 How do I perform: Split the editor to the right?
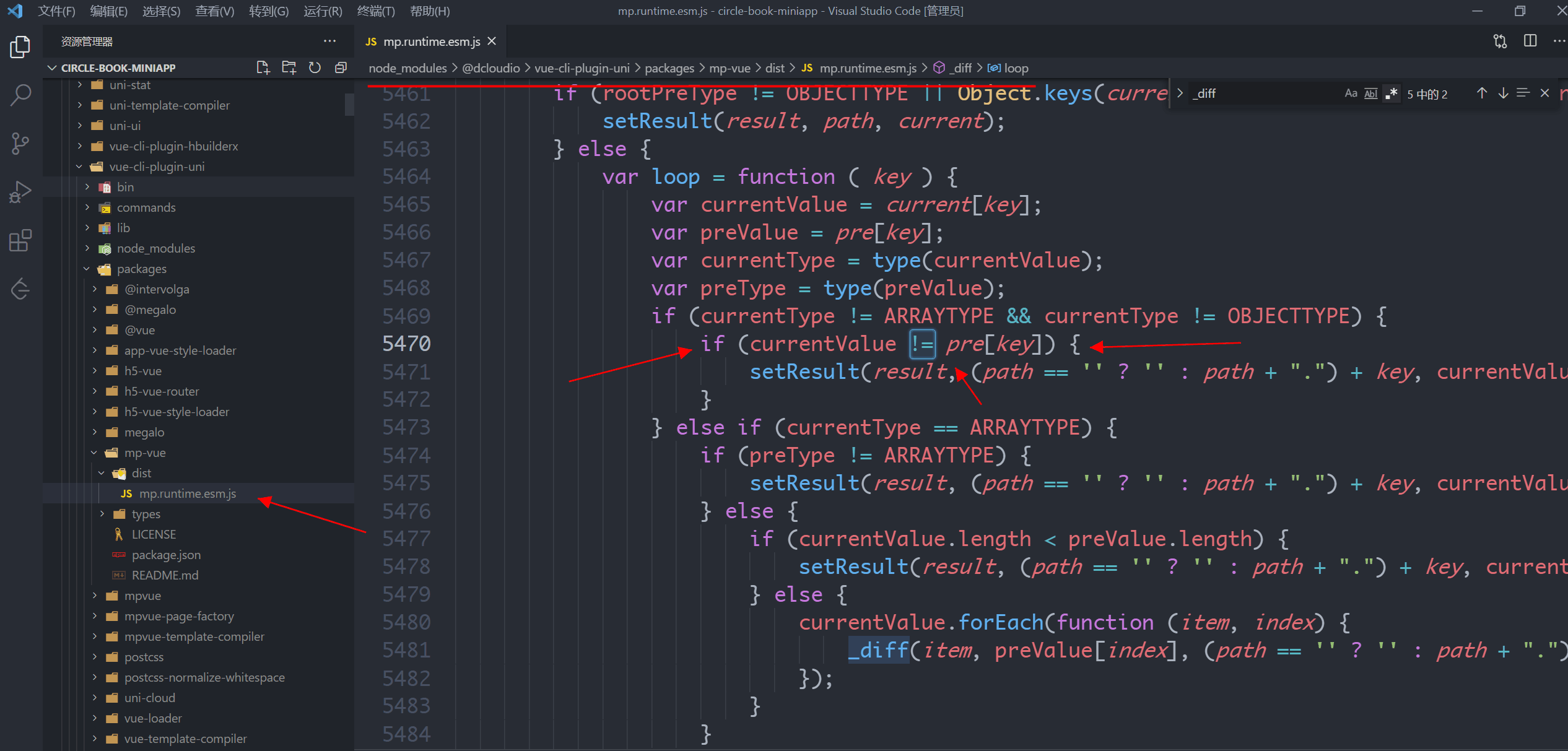1530,41
